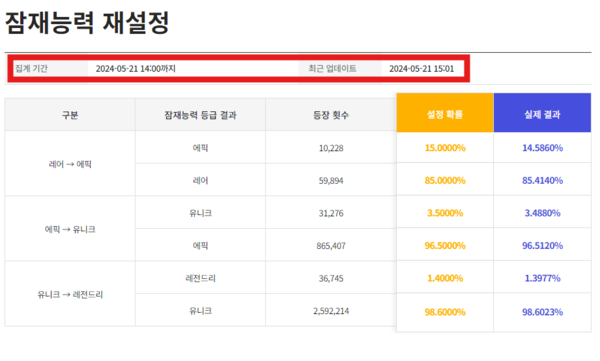
Task: Click the blue 실제 결과 header
Action: tap(542, 113)
